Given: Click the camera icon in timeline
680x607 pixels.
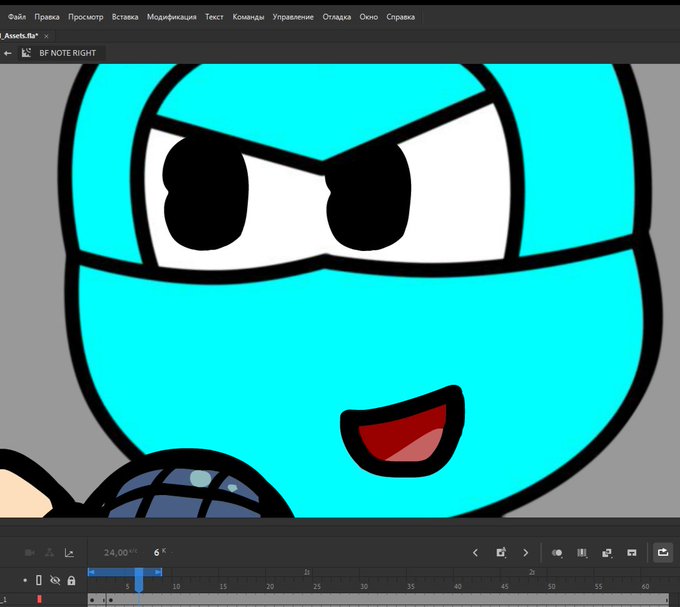Looking at the screenshot, I should click(x=30, y=552).
